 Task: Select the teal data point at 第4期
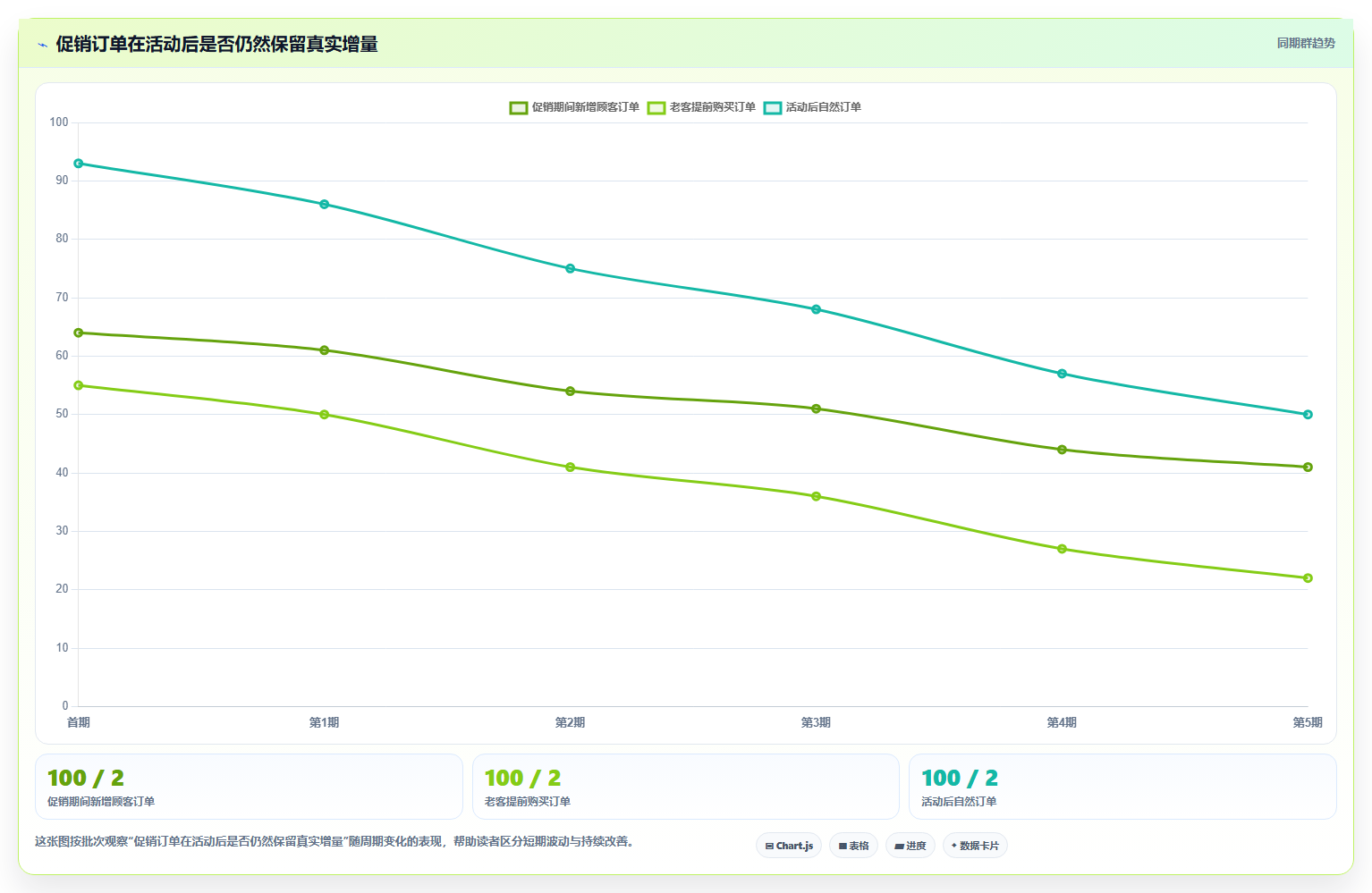point(1063,374)
